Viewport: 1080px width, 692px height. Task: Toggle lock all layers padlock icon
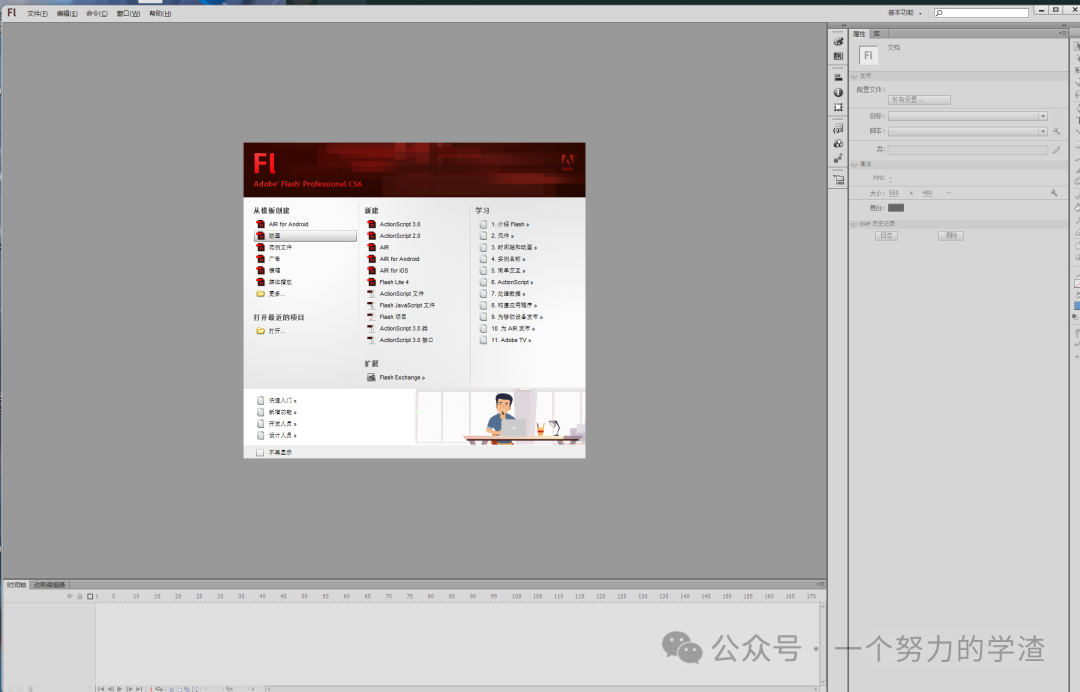[80, 596]
